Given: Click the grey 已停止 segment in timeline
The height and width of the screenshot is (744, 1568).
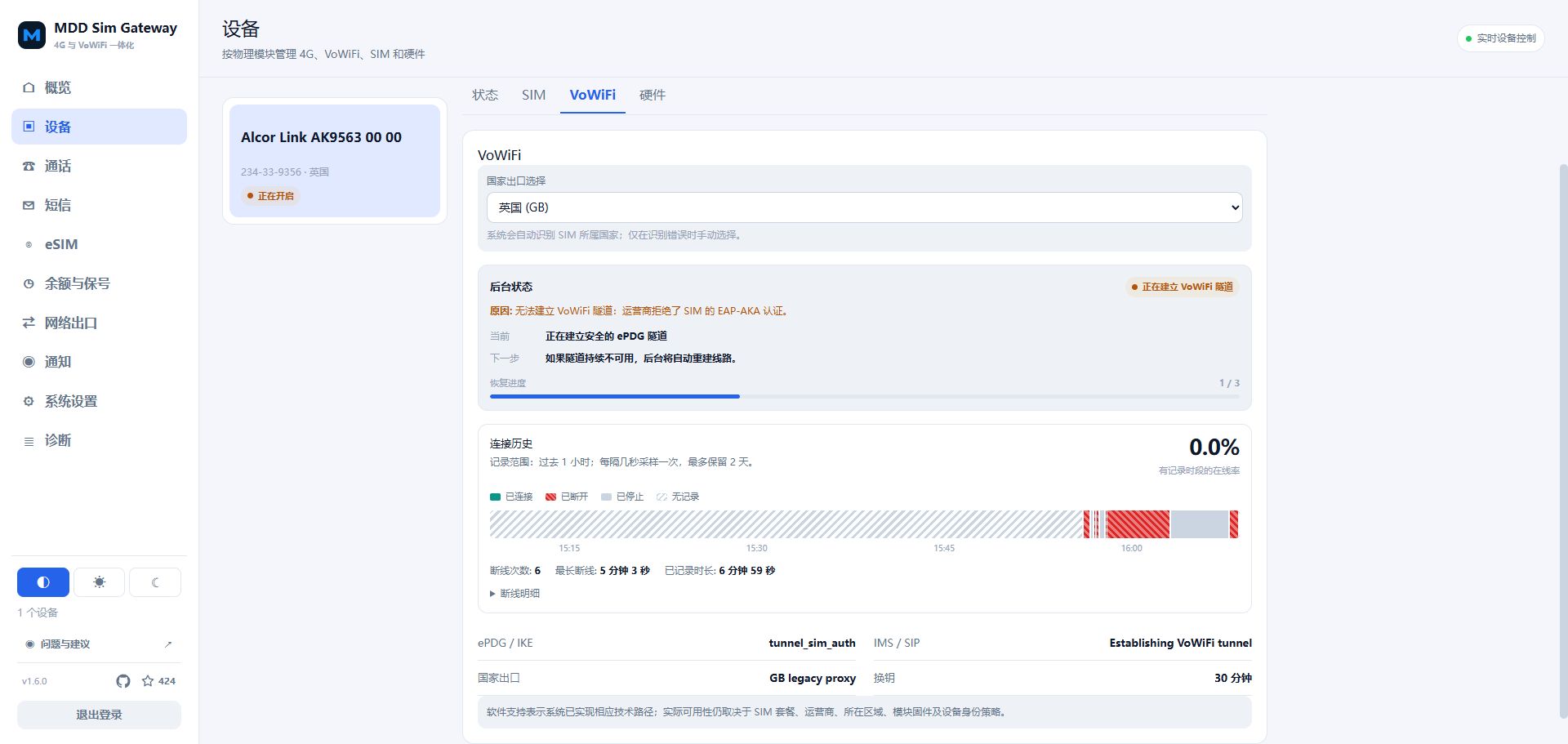Looking at the screenshot, I should [1199, 524].
